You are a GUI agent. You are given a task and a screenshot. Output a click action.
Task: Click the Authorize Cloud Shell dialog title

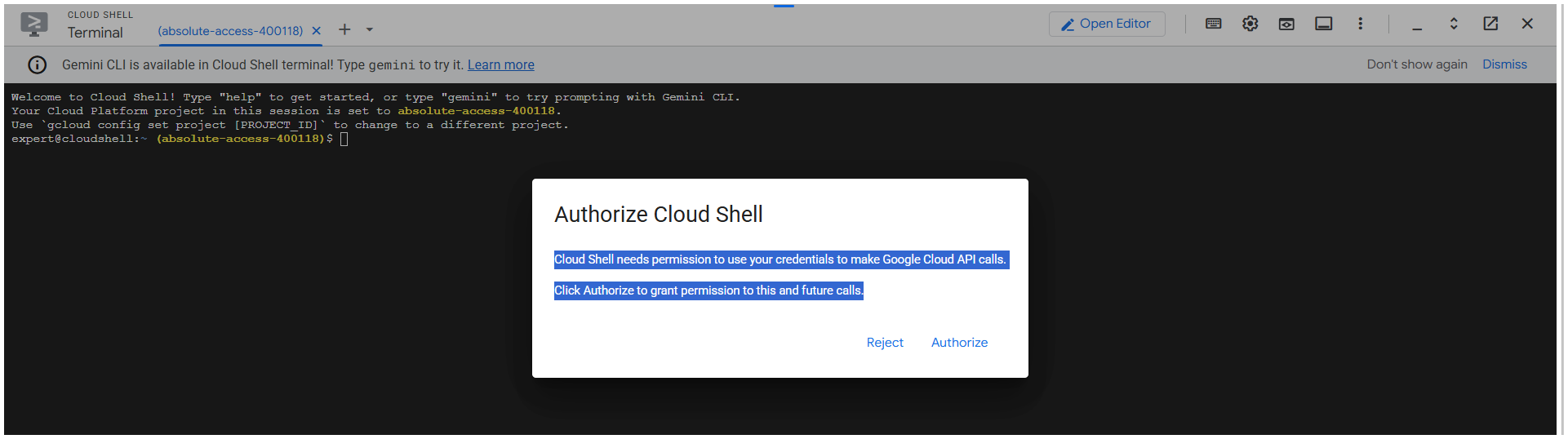pos(659,215)
